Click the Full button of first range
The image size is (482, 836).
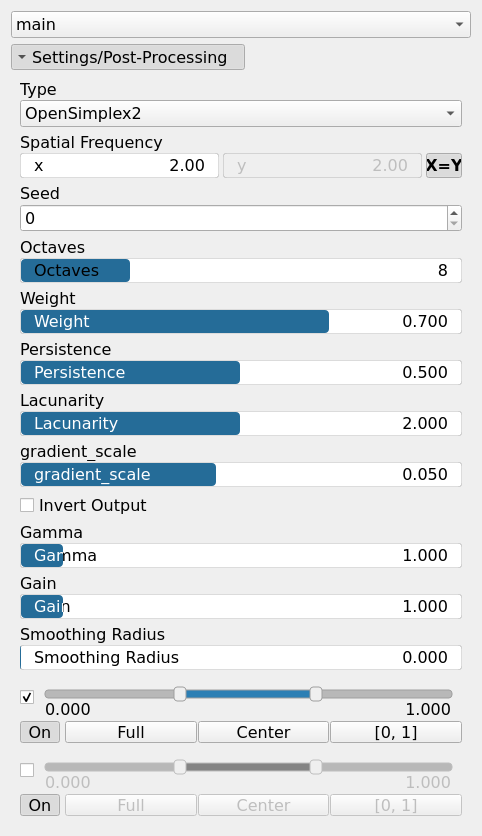coord(131,732)
